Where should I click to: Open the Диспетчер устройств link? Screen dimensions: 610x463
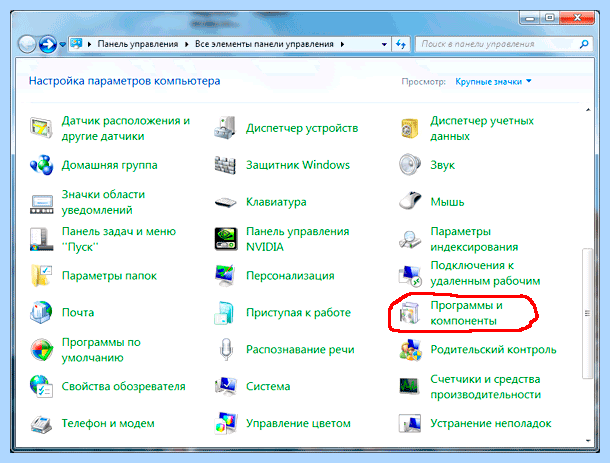(302, 128)
